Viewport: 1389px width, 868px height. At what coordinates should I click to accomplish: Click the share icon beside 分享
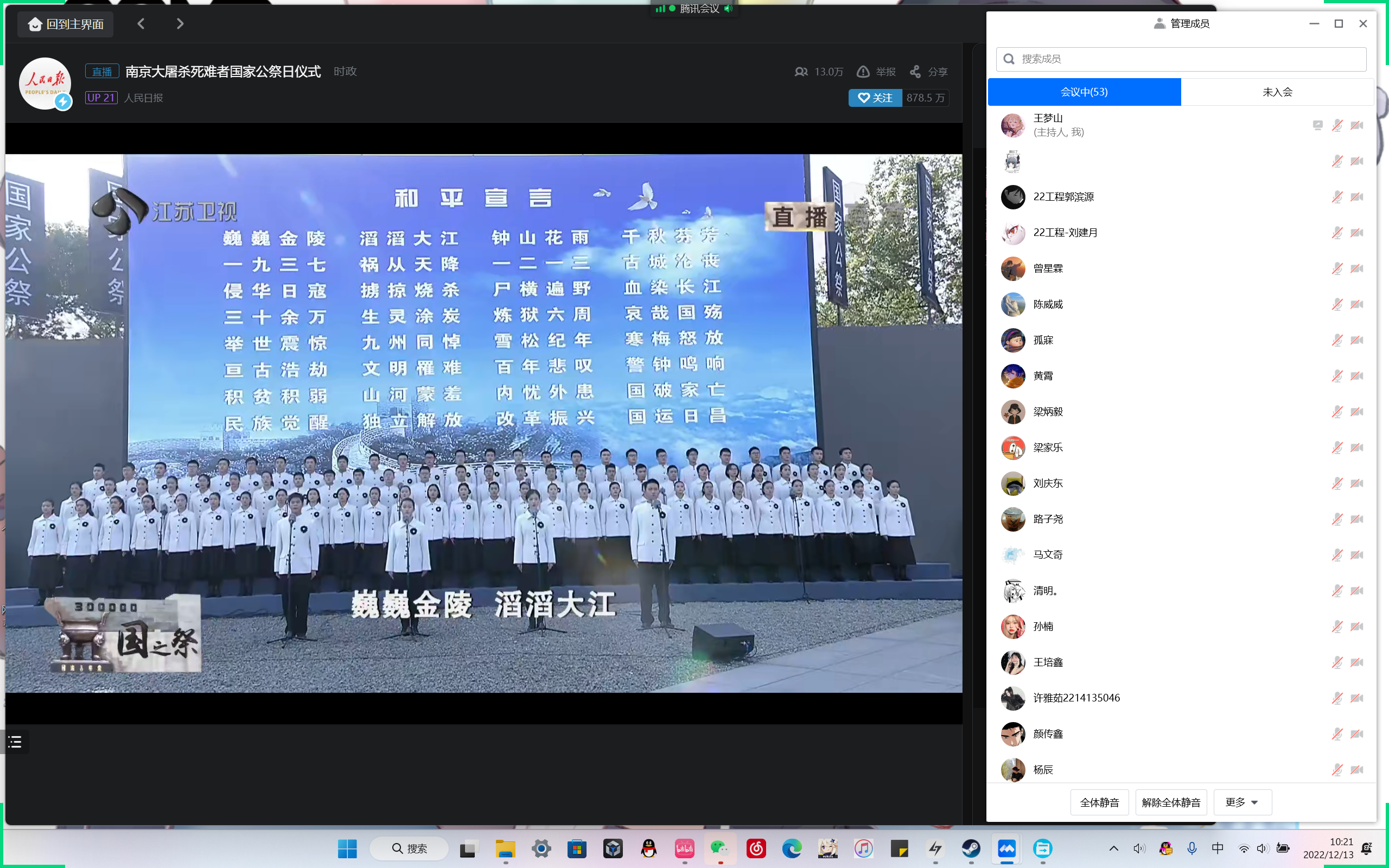point(915,72)
